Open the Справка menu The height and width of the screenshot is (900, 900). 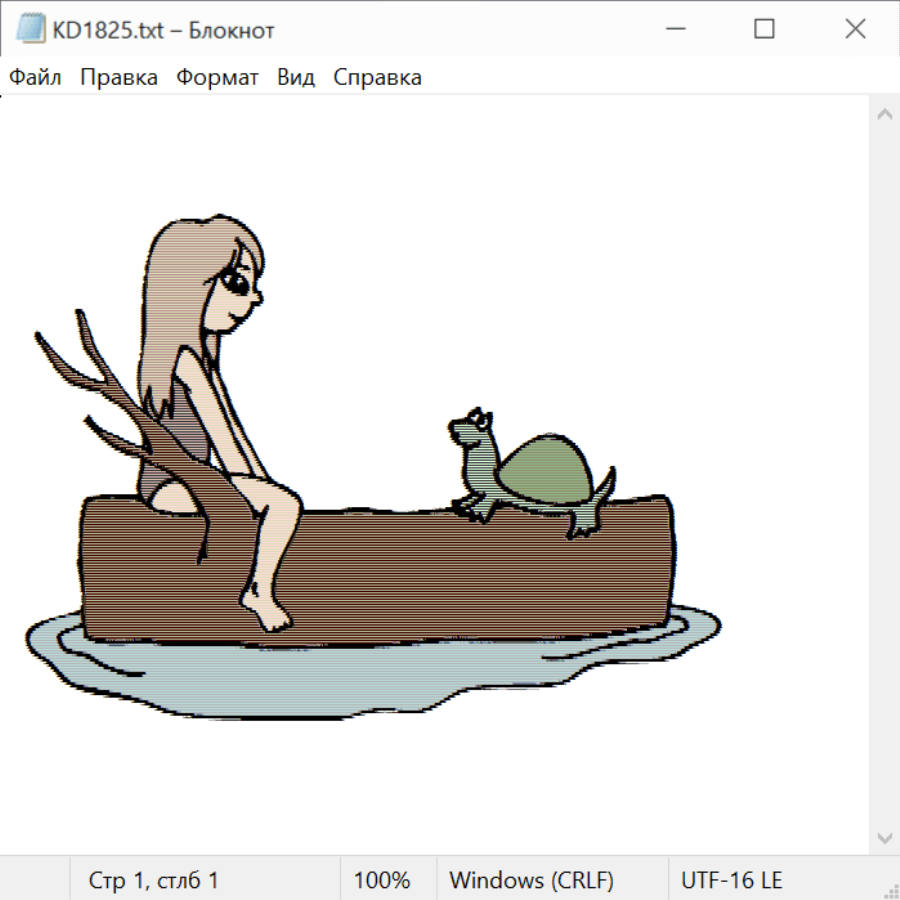pos(377,78)
